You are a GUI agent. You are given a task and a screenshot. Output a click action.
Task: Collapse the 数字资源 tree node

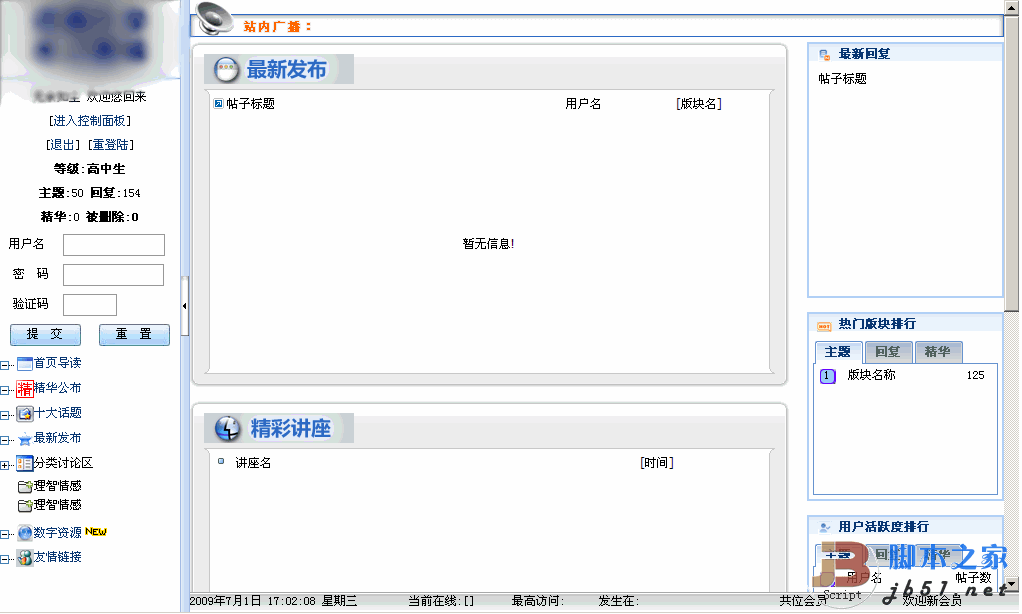coord(6,534)
